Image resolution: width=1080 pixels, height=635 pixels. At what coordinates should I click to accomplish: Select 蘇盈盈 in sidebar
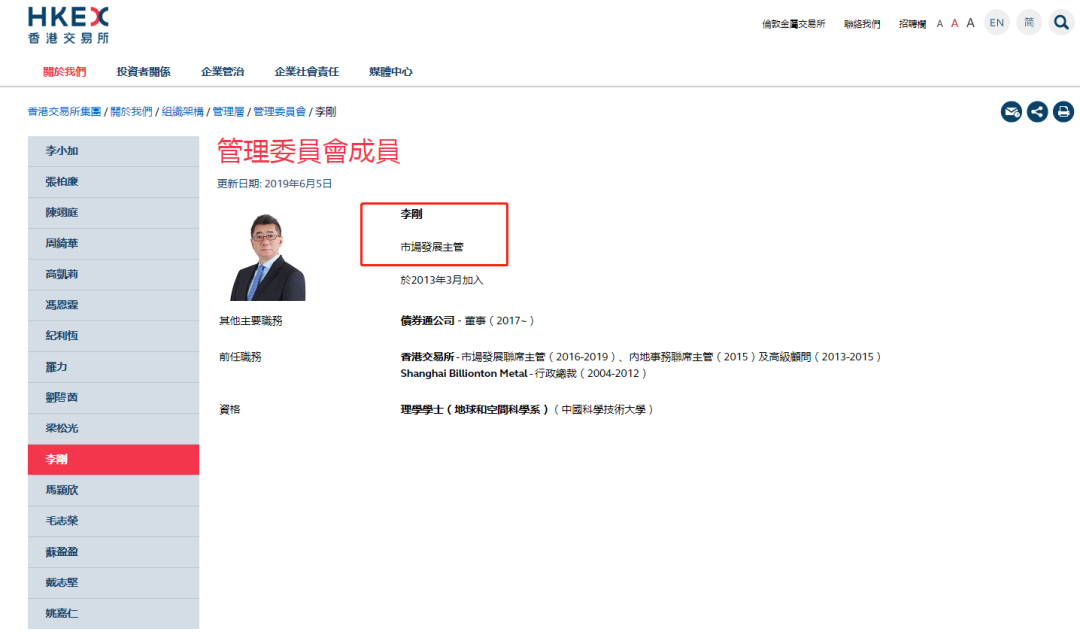pos(114,552)
